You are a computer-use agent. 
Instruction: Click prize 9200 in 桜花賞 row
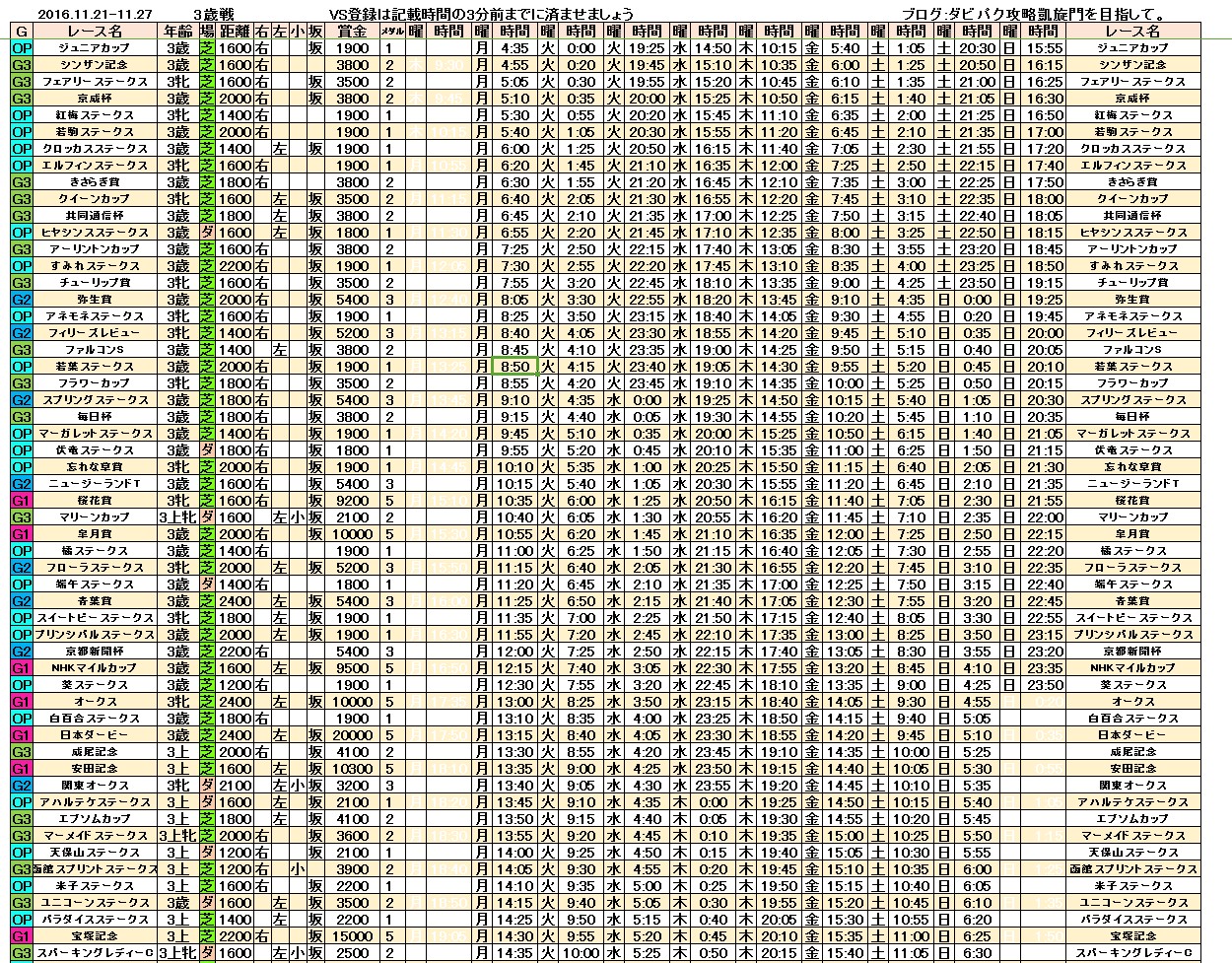352,501
